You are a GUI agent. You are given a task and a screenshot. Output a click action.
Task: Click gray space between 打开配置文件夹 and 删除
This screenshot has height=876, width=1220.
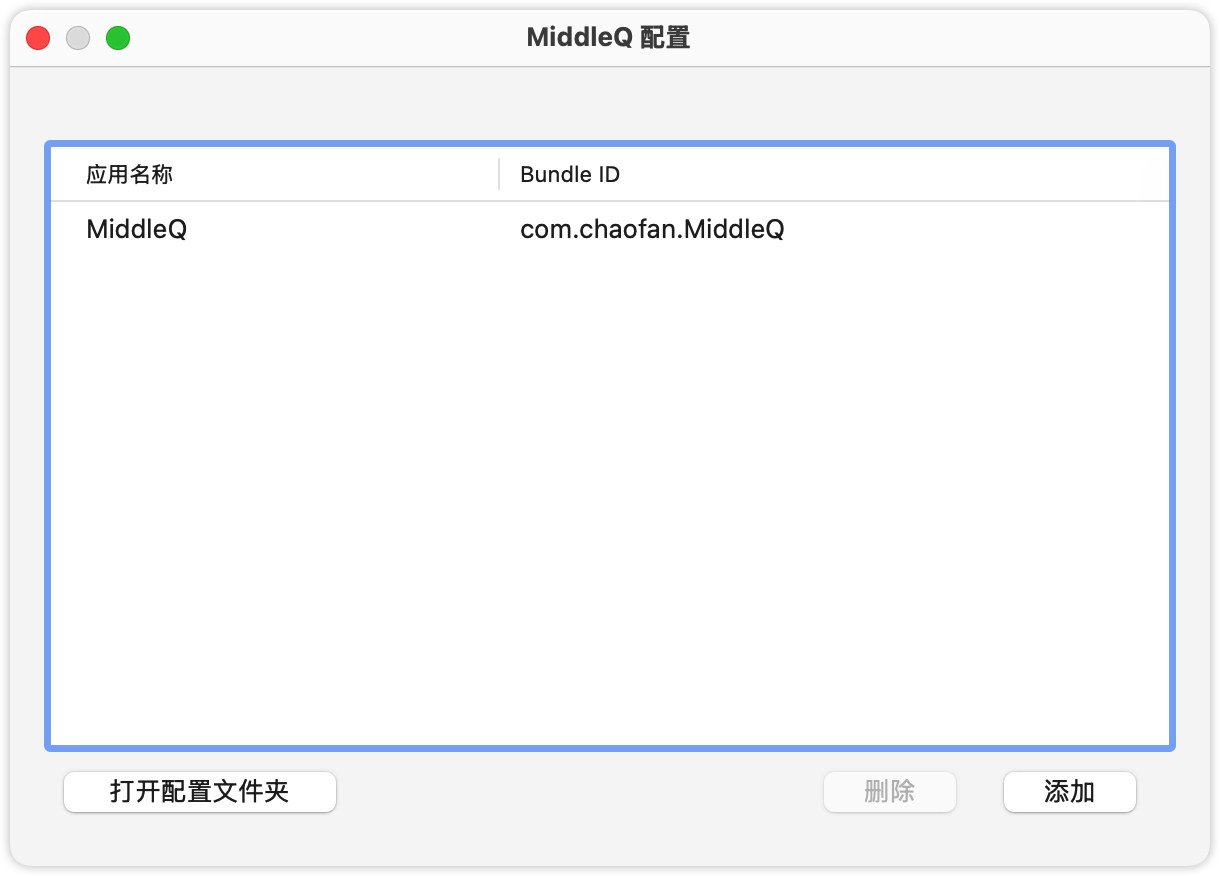580,792
